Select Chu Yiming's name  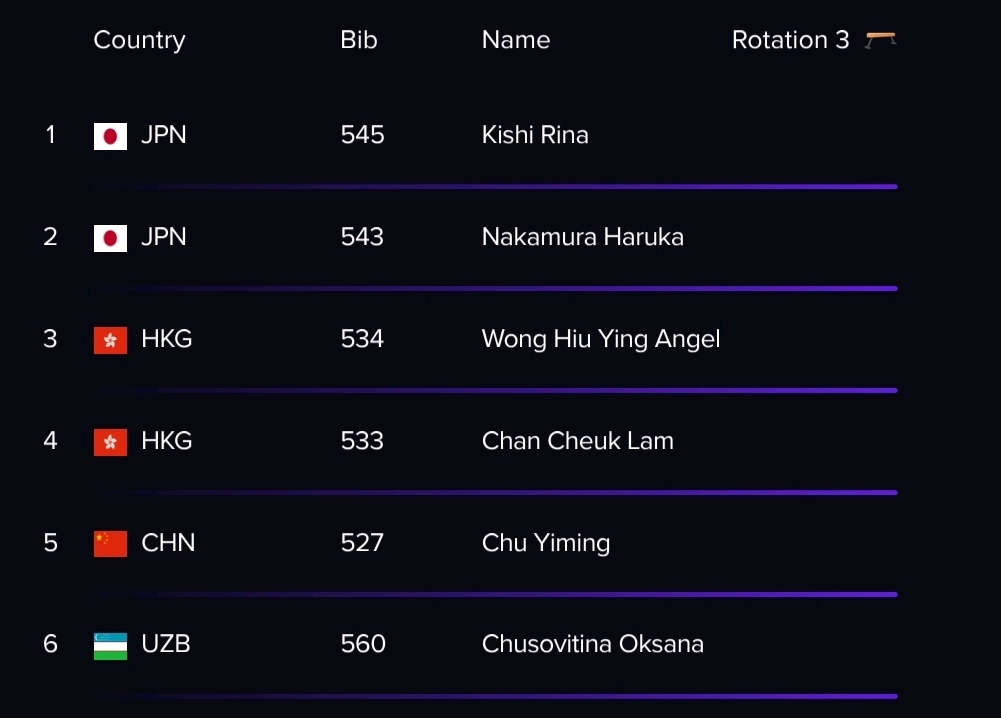point(546,543)
